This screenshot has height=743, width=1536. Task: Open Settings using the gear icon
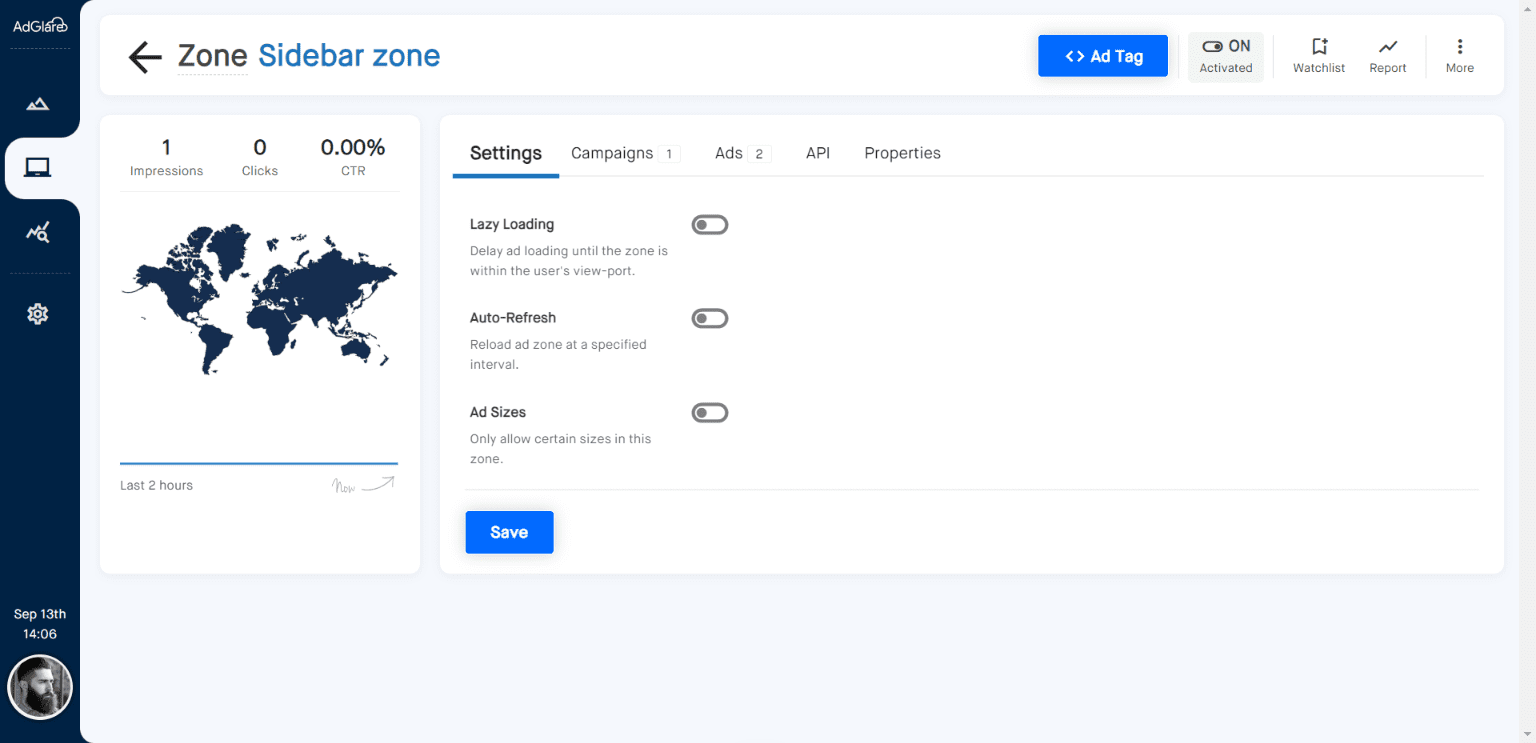(38, 313)
